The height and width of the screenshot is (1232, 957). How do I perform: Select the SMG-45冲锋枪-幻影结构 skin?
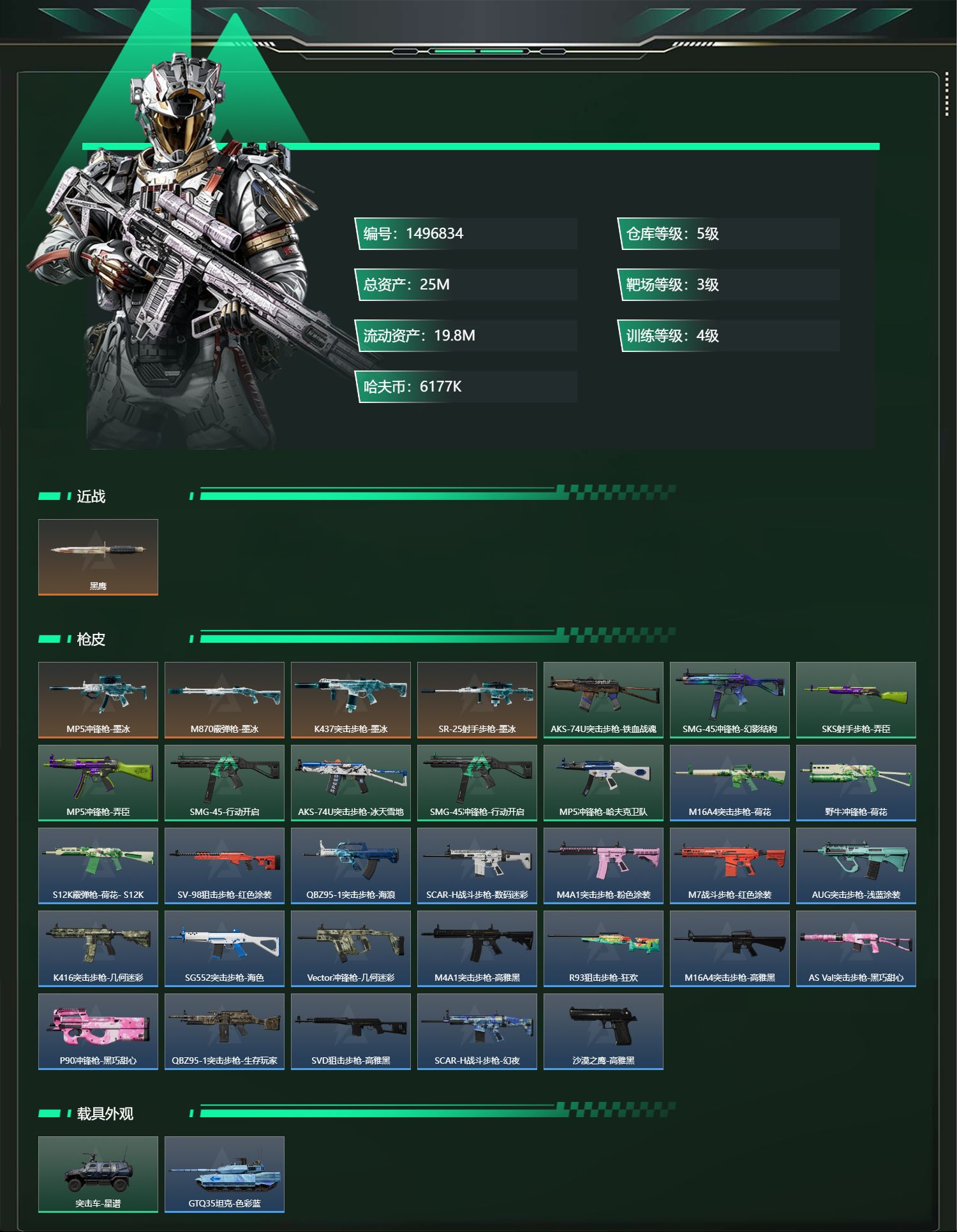[730, 700]
